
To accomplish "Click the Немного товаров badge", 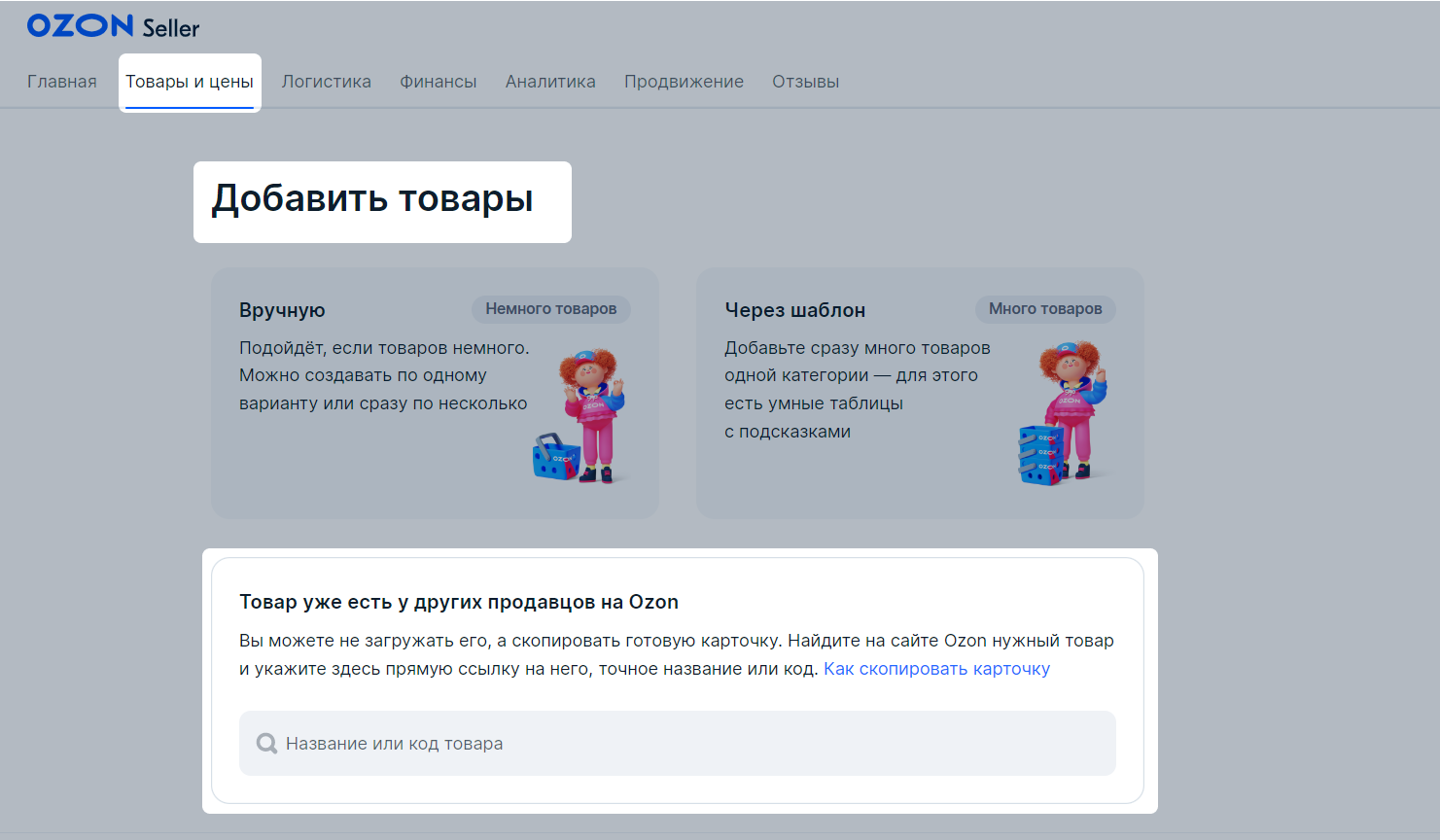I will (x=551, y=309).
